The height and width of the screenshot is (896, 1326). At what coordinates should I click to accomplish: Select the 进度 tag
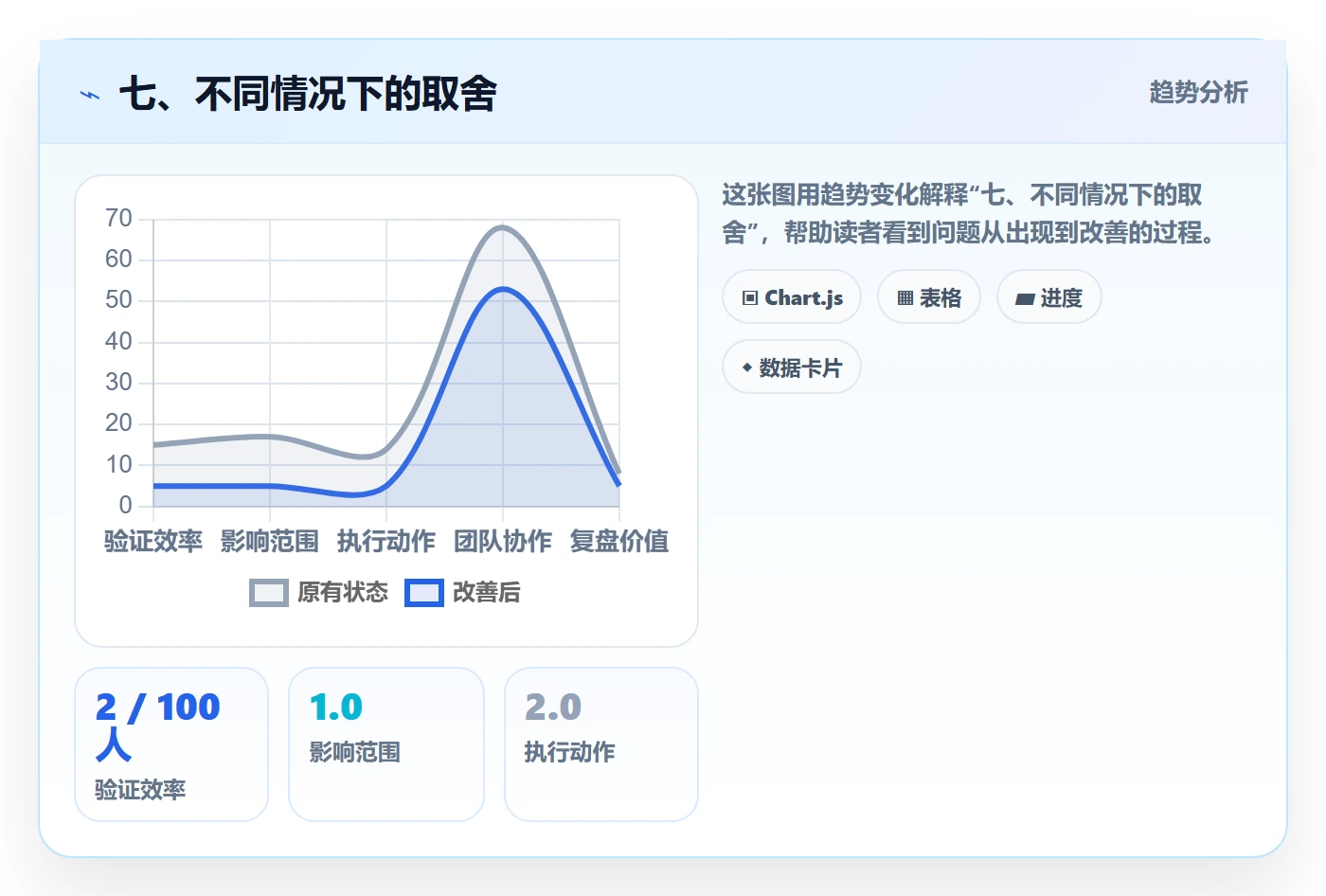1049,297
